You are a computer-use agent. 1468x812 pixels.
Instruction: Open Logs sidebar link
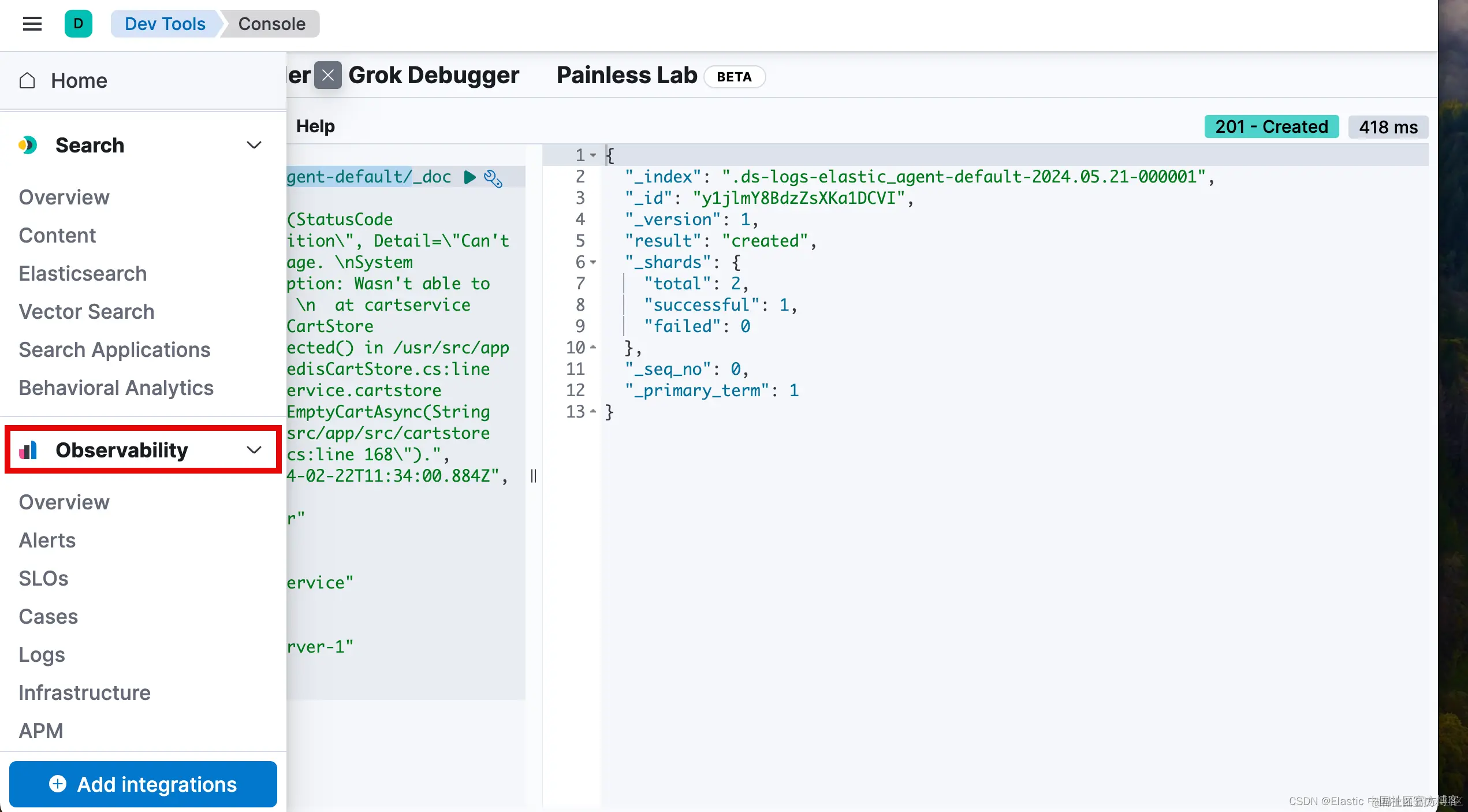[x=42, y=654]
